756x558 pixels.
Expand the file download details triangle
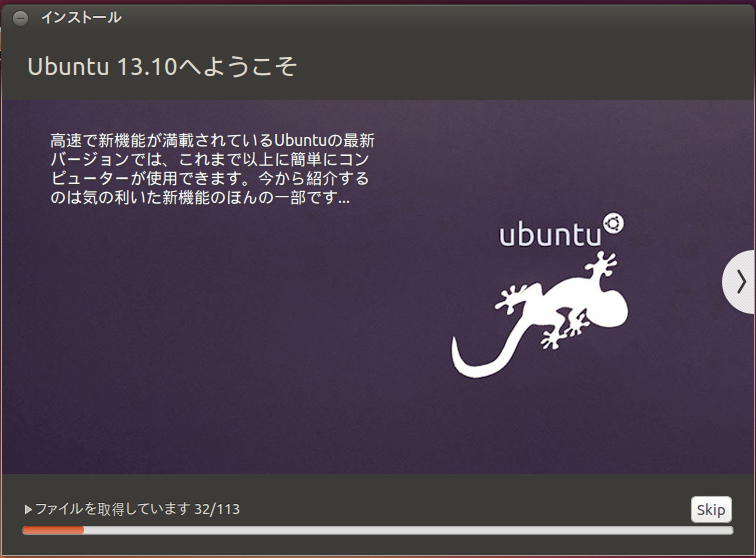(28, 509)
